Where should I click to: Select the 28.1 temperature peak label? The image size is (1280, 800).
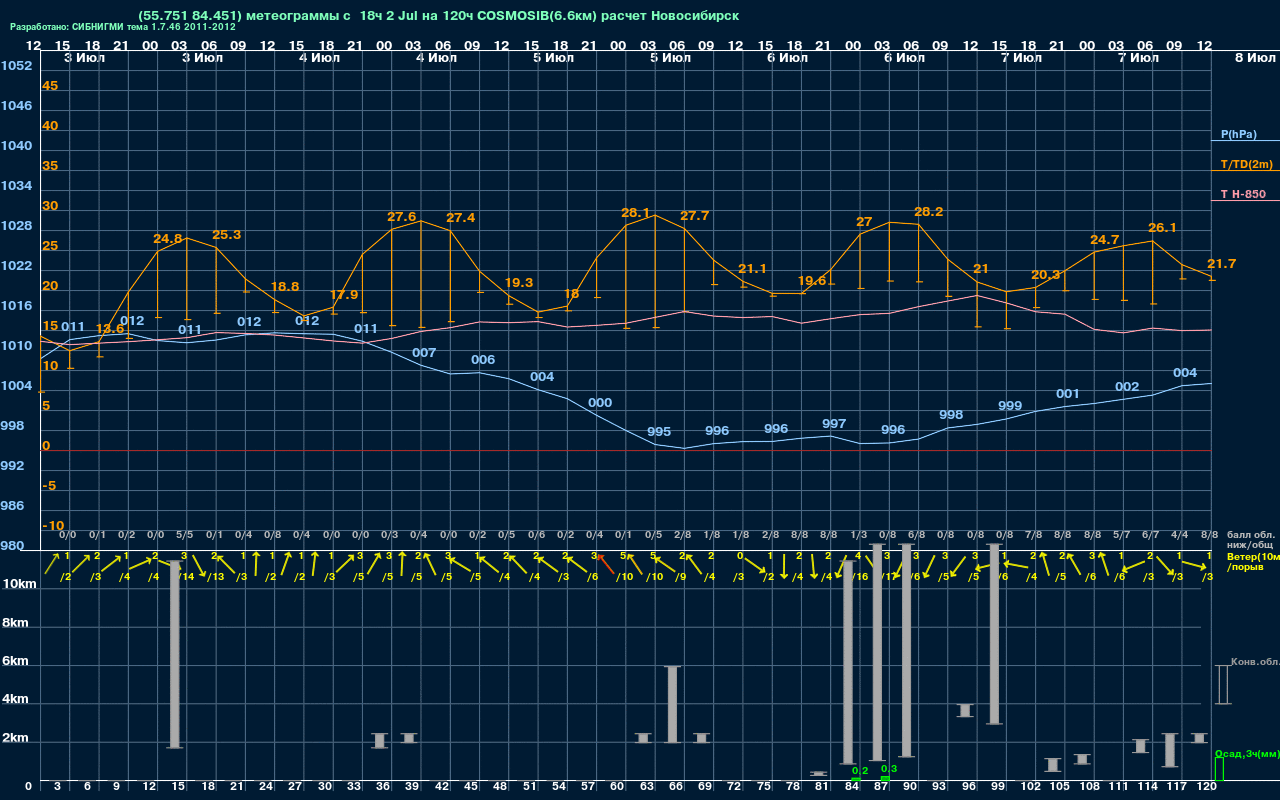tap(636, 212)
